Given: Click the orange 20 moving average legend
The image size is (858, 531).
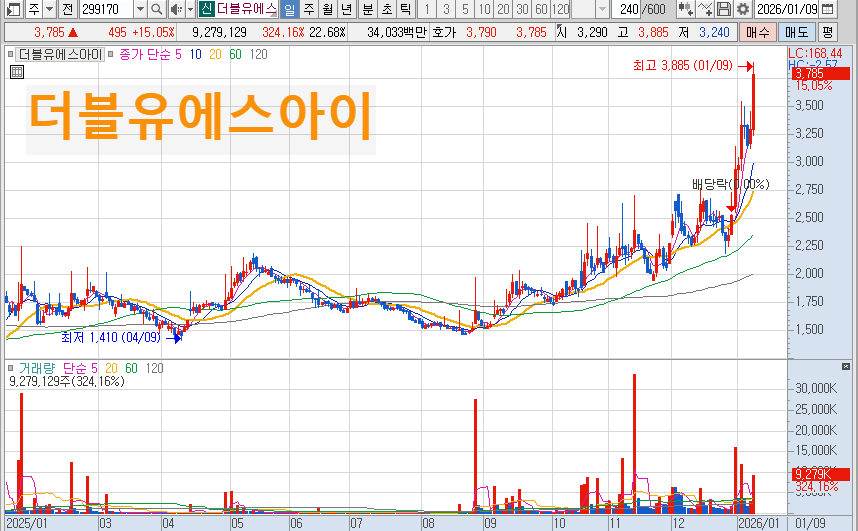Looking at the screenshot, I should tap(216, 54).
